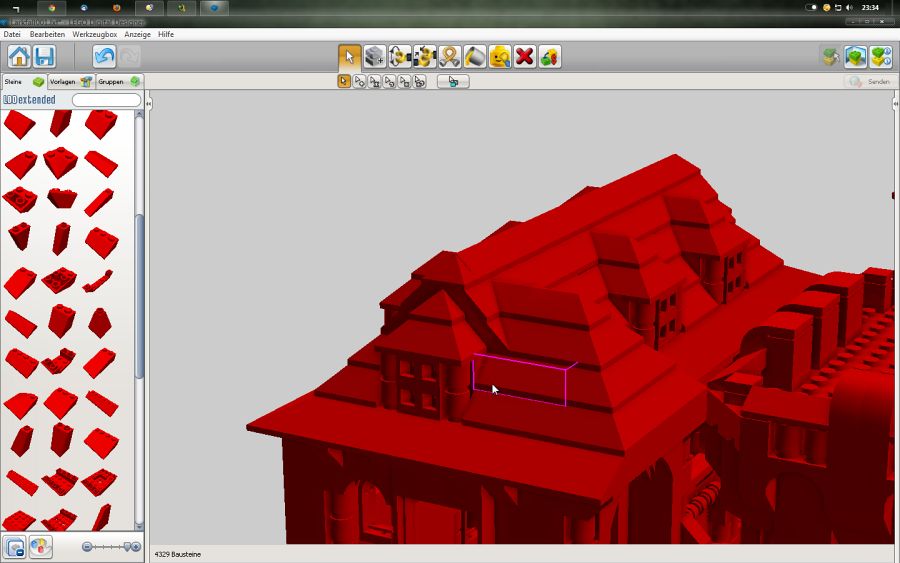The height and width of the screenshot is (563, 900).
Task: Collapse the brick palette side panel
Action: click(x=148, y=104)
